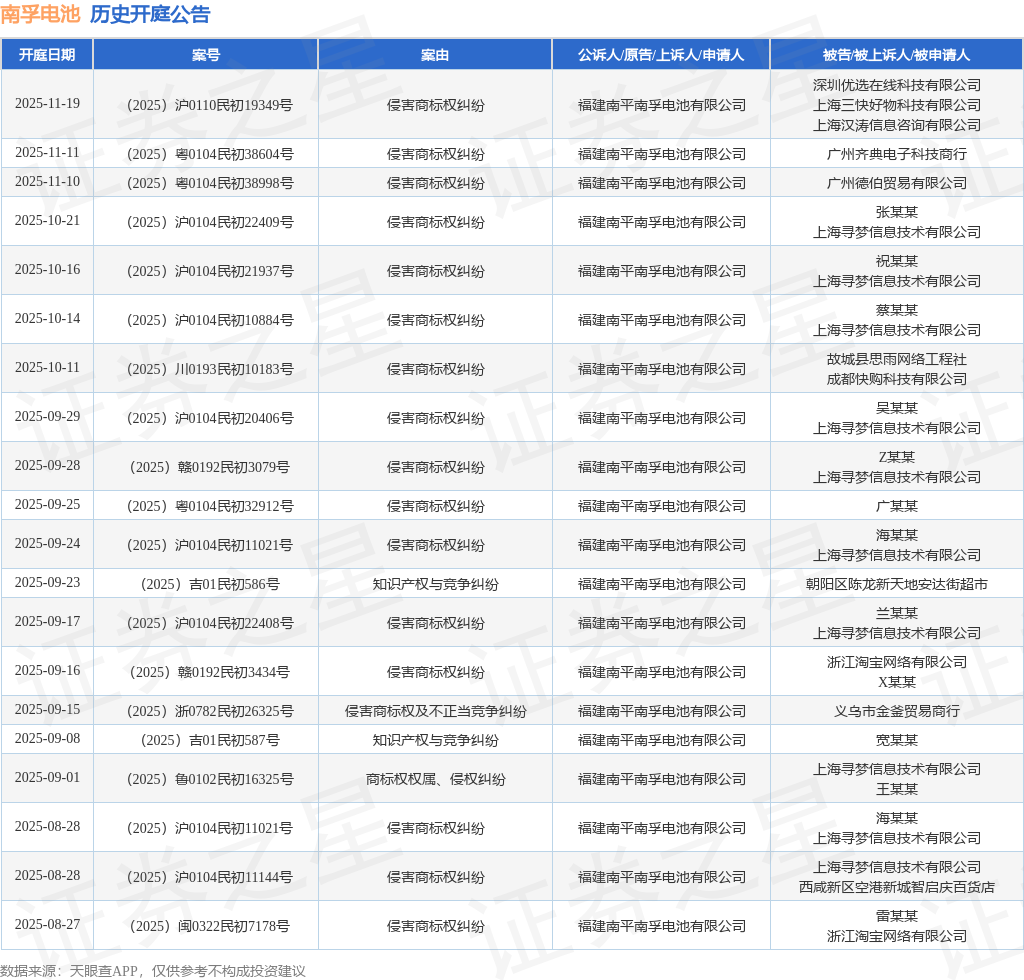Screen dimensions: 1024x980
Task: Click defendant 西咸新区空港新城智启庆百货店
Action: [x=897, y=887]
